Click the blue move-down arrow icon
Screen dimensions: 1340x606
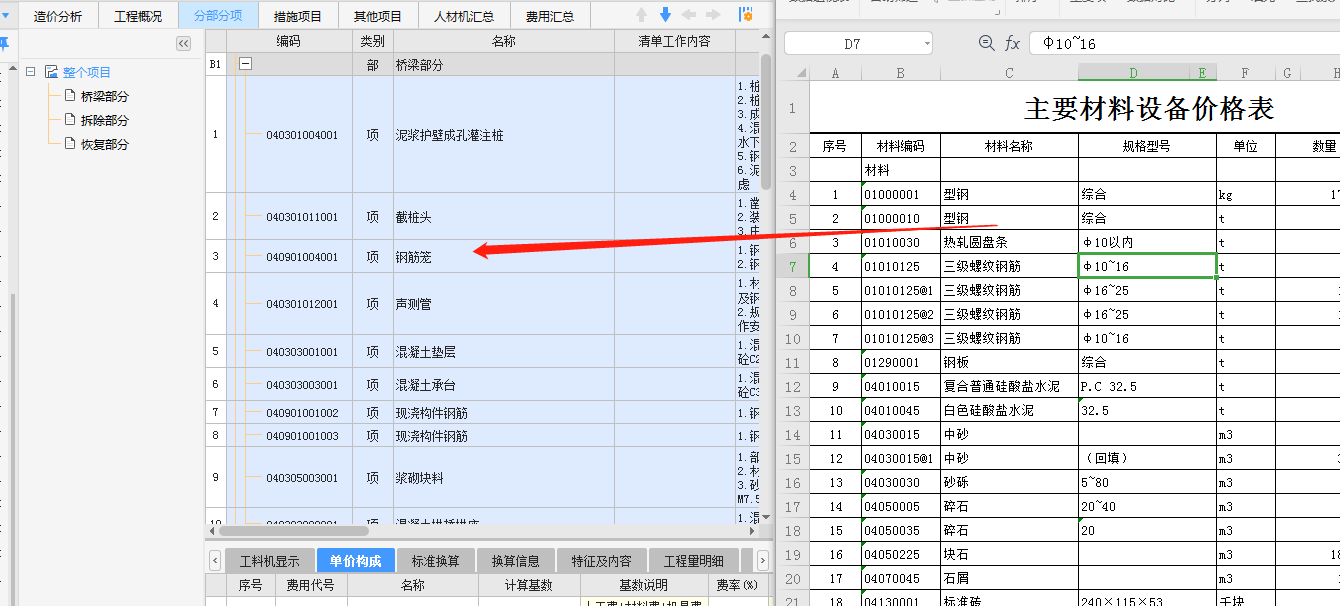(x=666, y=15)
